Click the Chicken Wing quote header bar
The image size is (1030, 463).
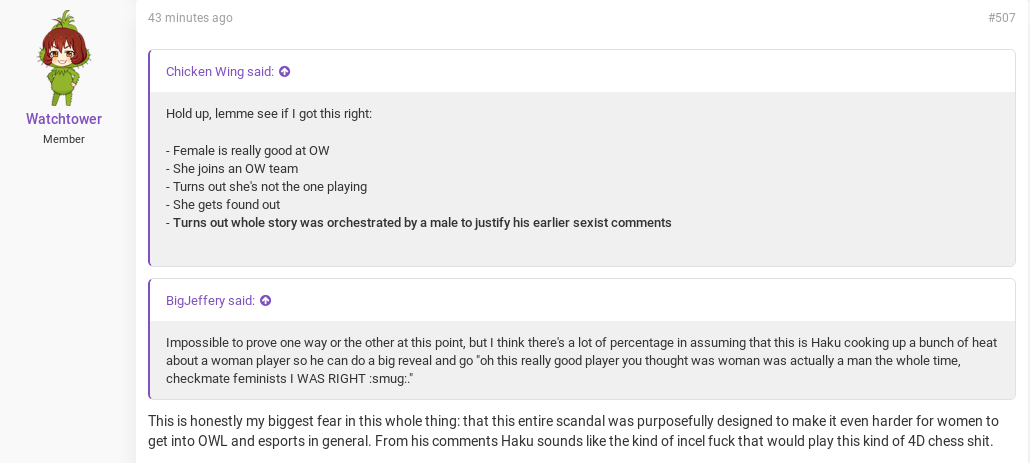tap(583, 72)
